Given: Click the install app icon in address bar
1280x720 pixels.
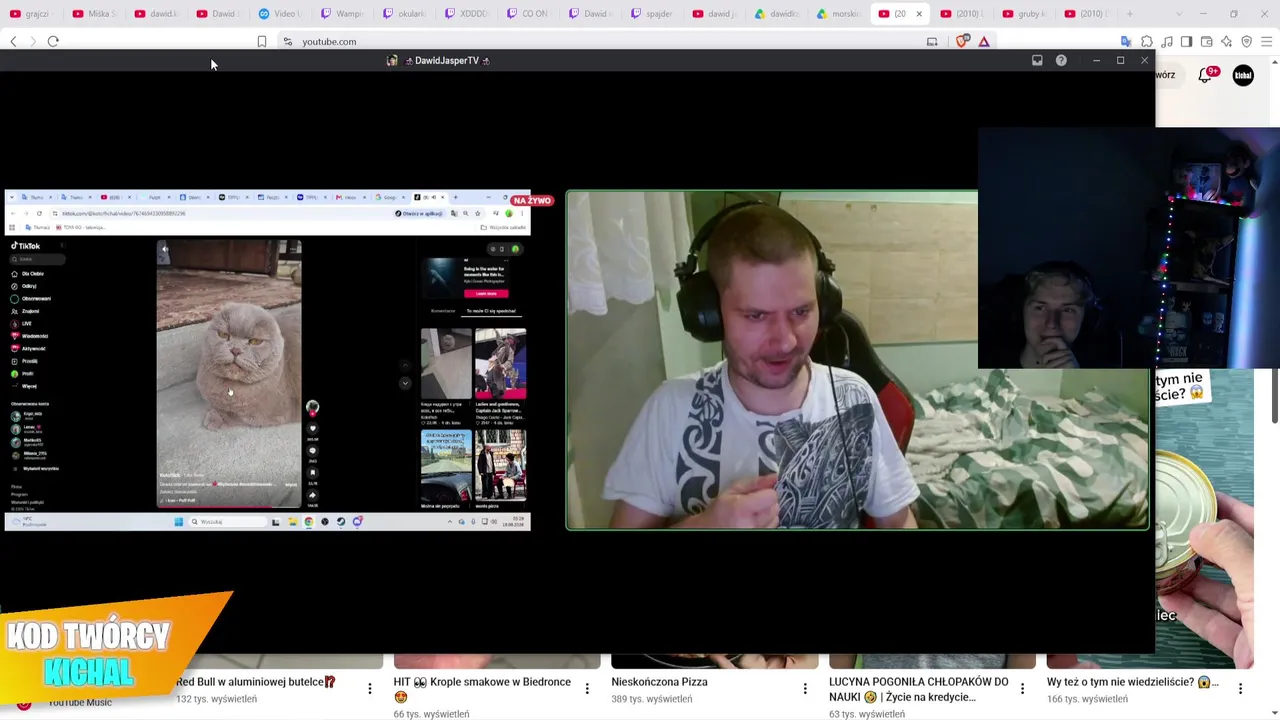Looking at the screenshot, I should 932,41.
